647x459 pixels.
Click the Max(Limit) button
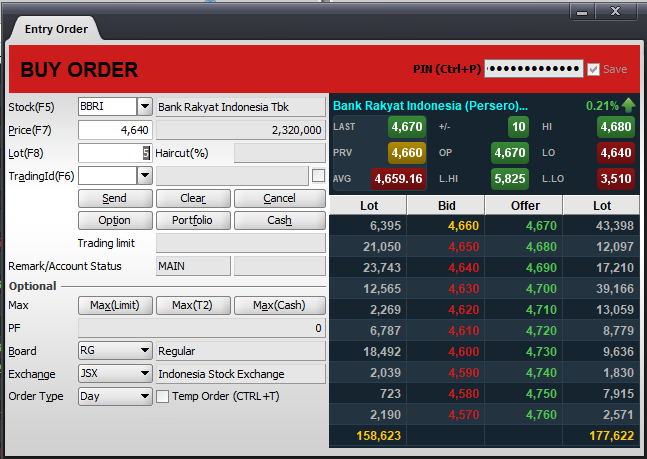click(x=115, y=305)
